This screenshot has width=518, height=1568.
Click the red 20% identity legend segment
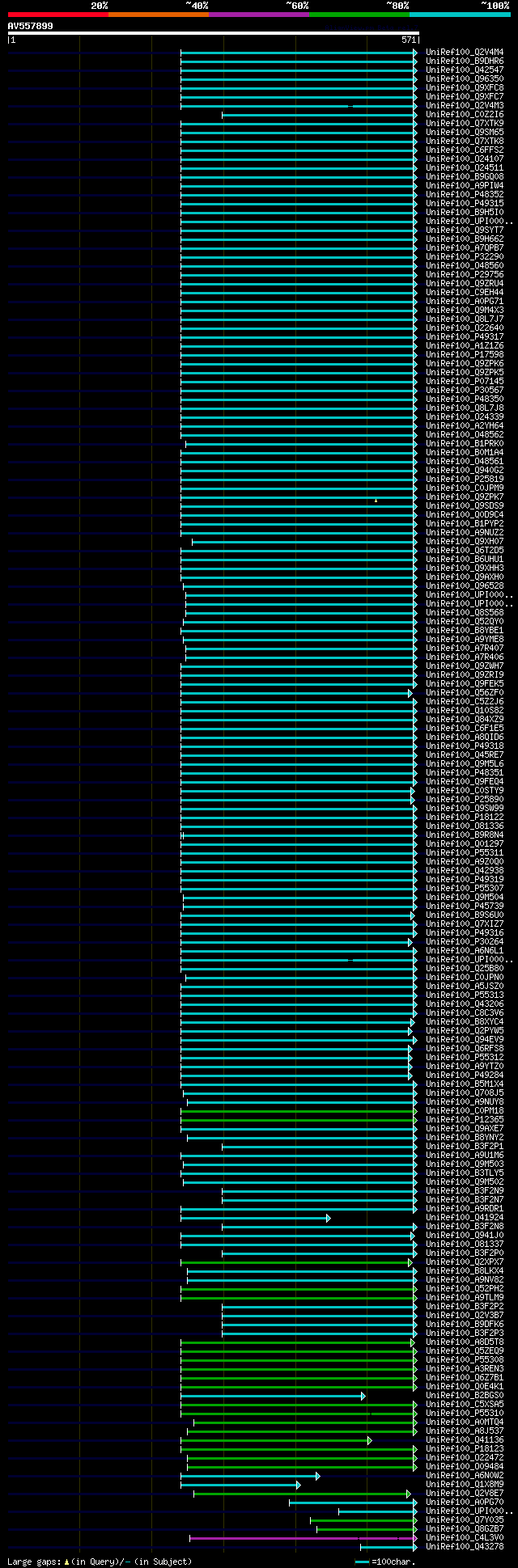pos(58,15)
